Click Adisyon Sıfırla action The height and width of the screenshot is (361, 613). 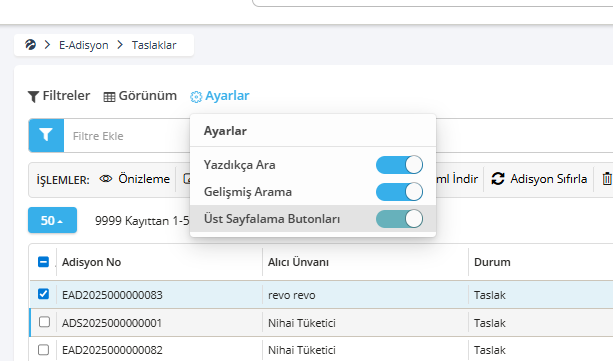539,179
